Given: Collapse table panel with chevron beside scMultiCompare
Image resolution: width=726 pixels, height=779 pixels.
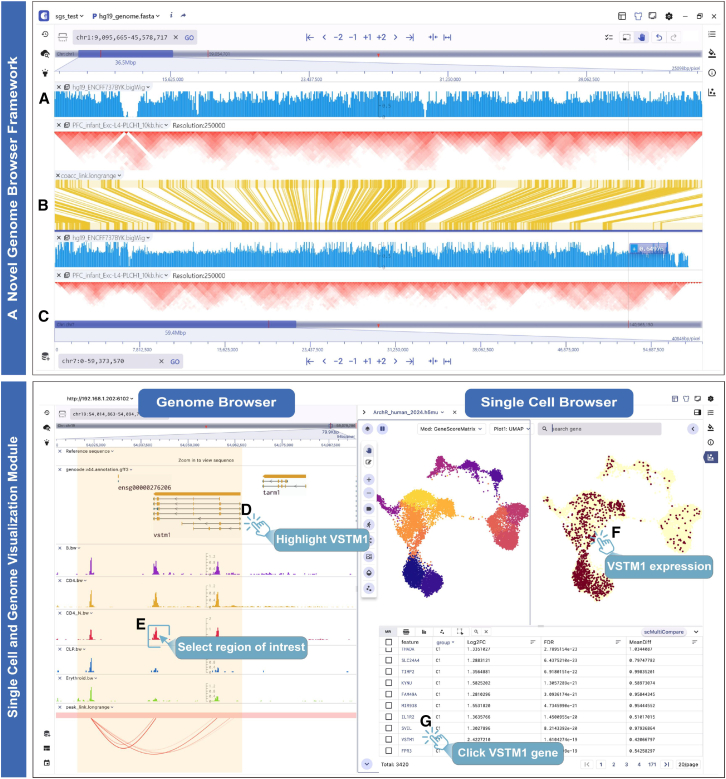Looking at the screenshot, I should pyautogui.click(x=696, y=632).
